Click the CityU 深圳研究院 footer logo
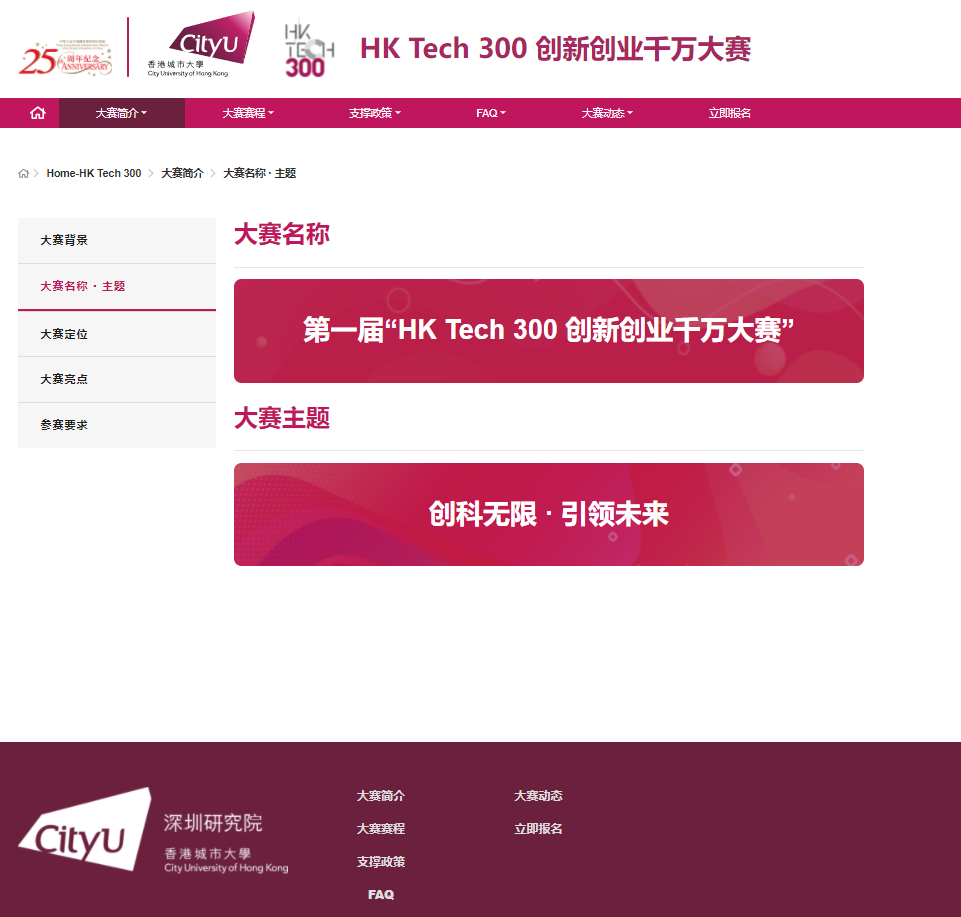 [x=153, y=829]
